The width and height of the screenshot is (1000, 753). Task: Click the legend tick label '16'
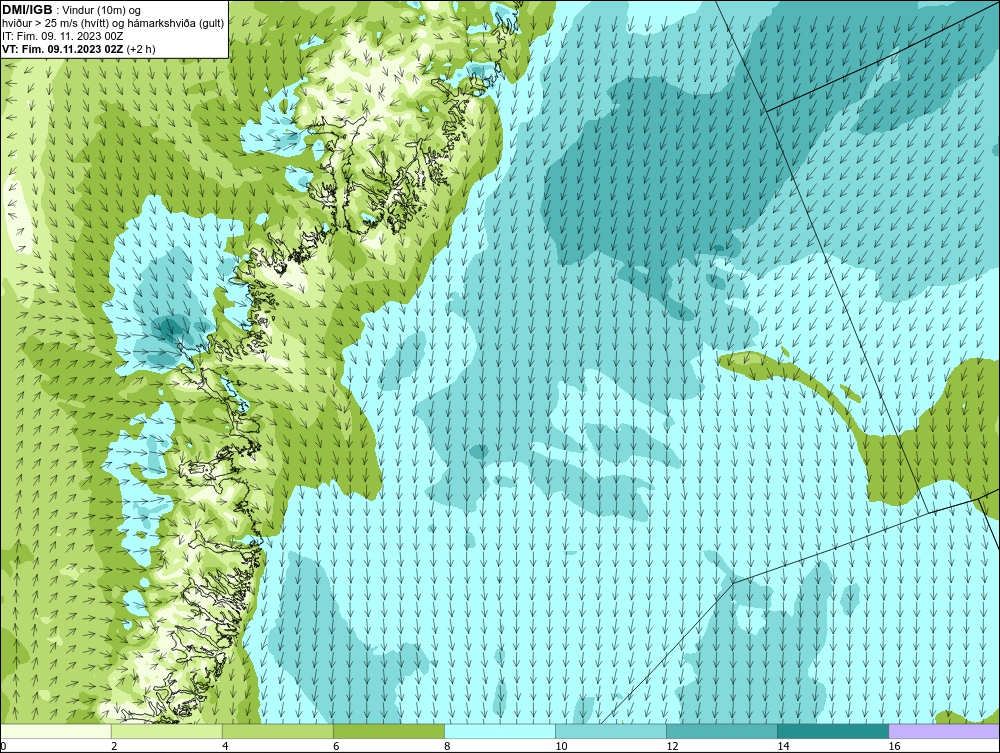pyautogui.click(x=894, y=746)
